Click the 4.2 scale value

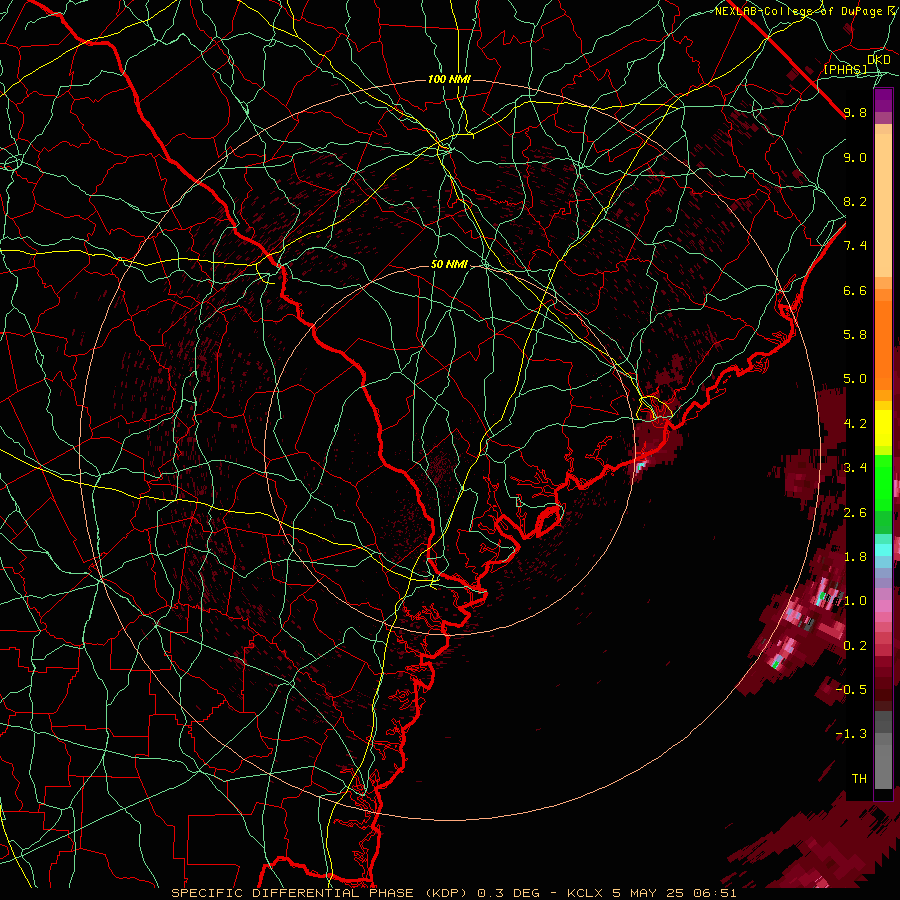[855, 424]
